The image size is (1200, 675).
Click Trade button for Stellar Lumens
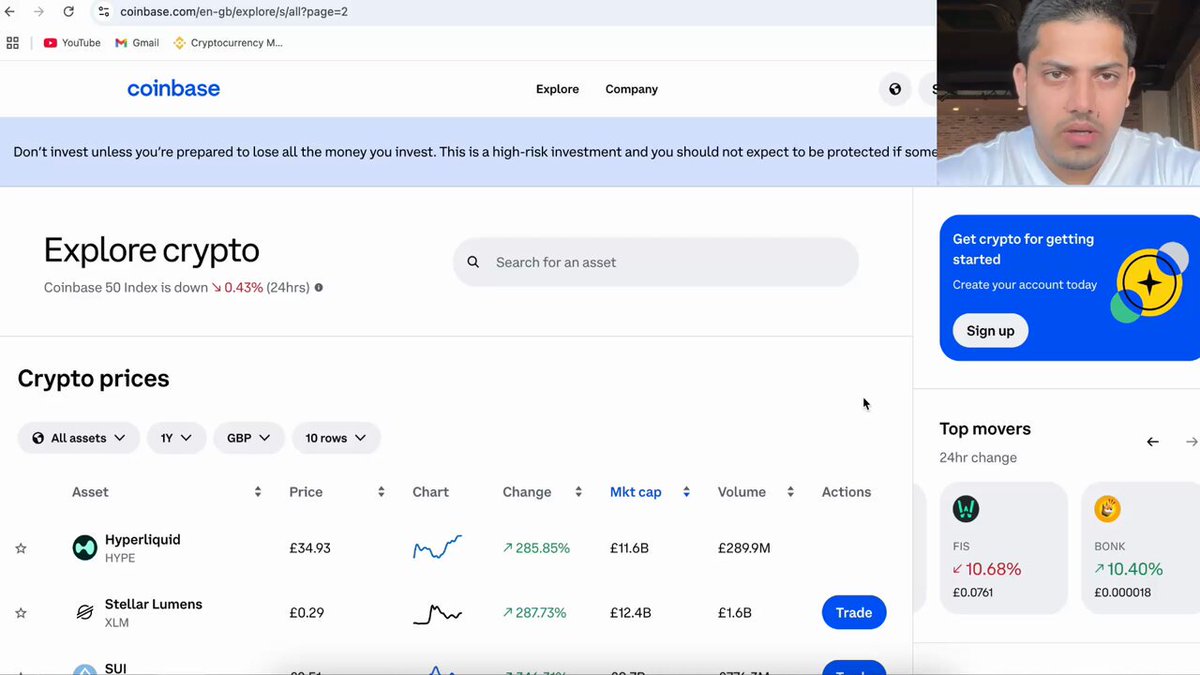point(854,613)
